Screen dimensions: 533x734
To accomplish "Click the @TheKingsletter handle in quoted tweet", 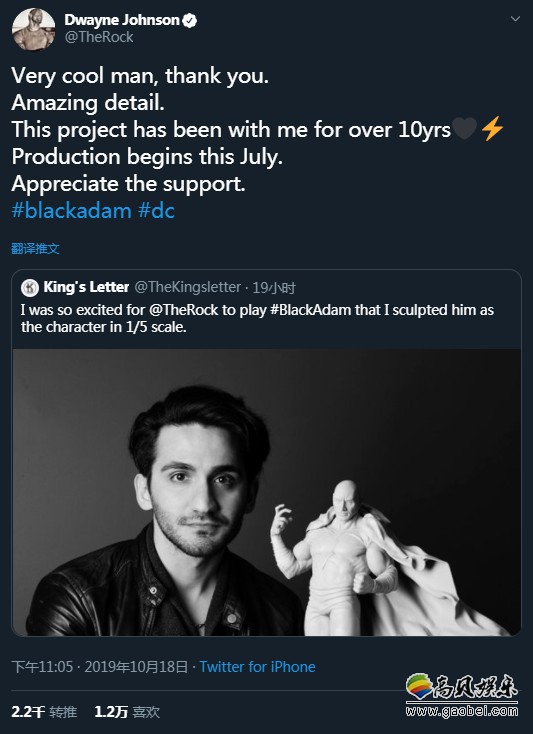I will [188, 287].
